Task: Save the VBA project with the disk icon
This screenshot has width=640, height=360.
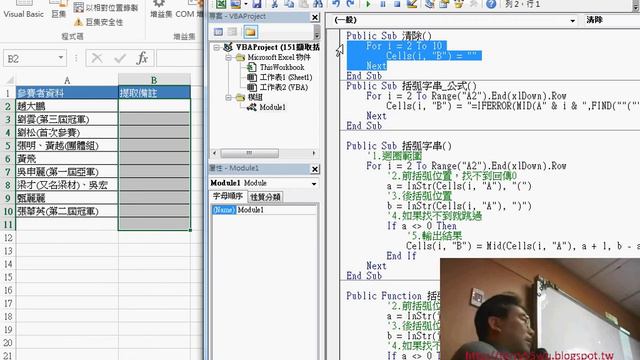Action: 257,4
